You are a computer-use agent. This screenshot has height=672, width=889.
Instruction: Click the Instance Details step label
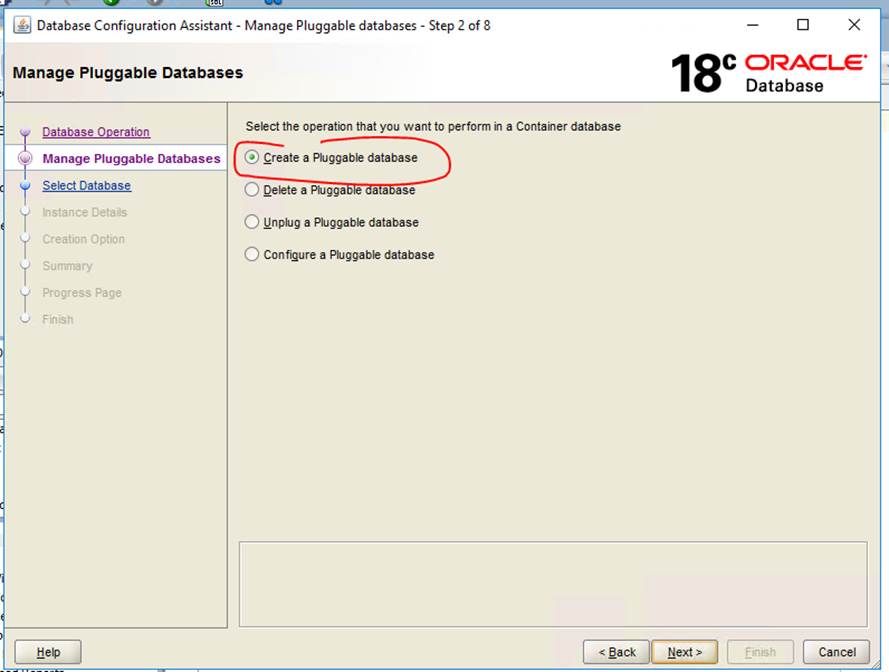click(x=84, y=212)
